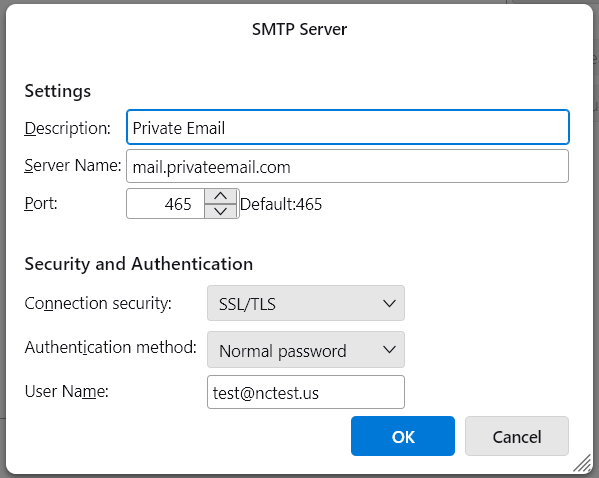Click the Default:465 hint text
Image resolution: width=599 pixels, height=478 pixels.
[x=281, y=204]
